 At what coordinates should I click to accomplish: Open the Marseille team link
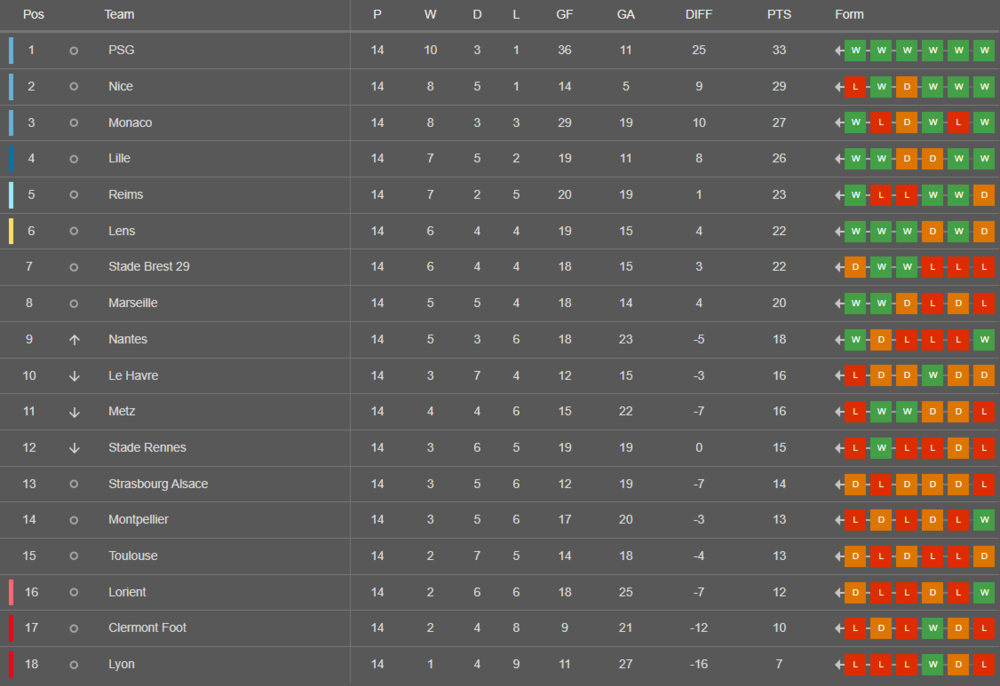click(133, 303)
